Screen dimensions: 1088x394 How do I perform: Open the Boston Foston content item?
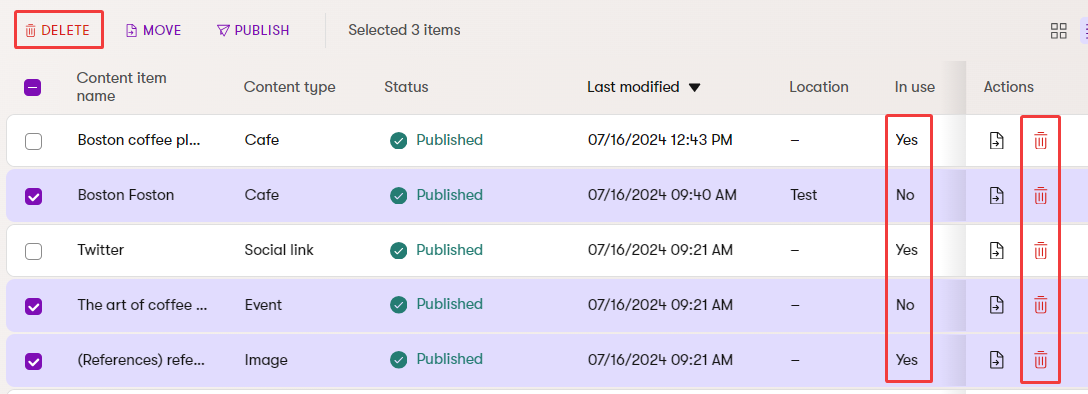[126, 195]
